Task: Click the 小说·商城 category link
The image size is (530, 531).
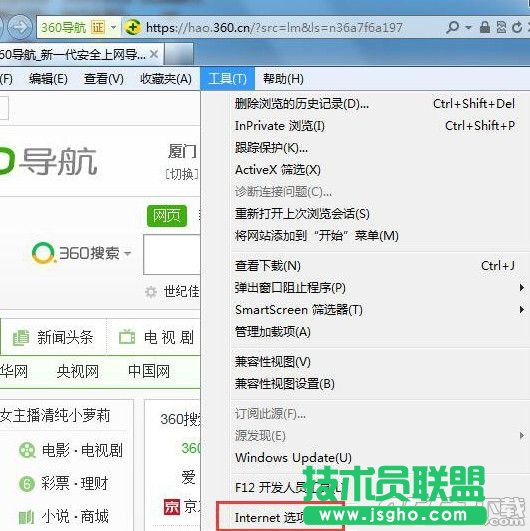Action: [75, 516]
